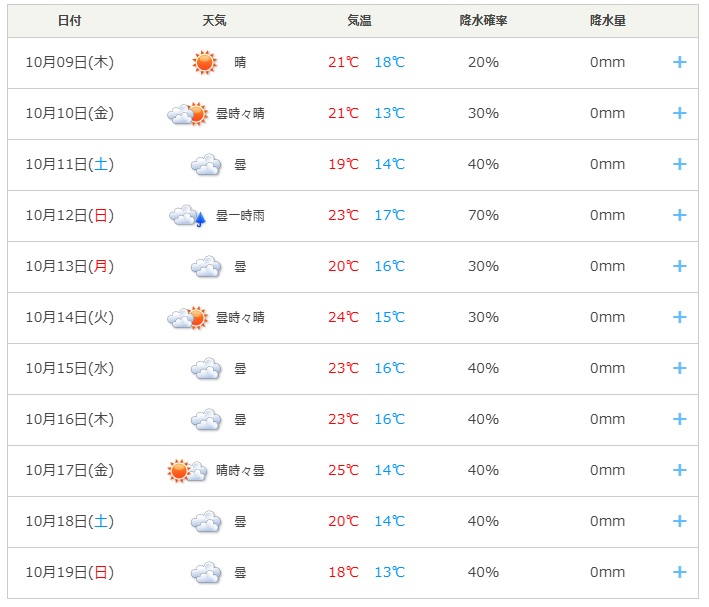Click the 25℃ high temperature value
Screen dimensions: 709x607
343,470
